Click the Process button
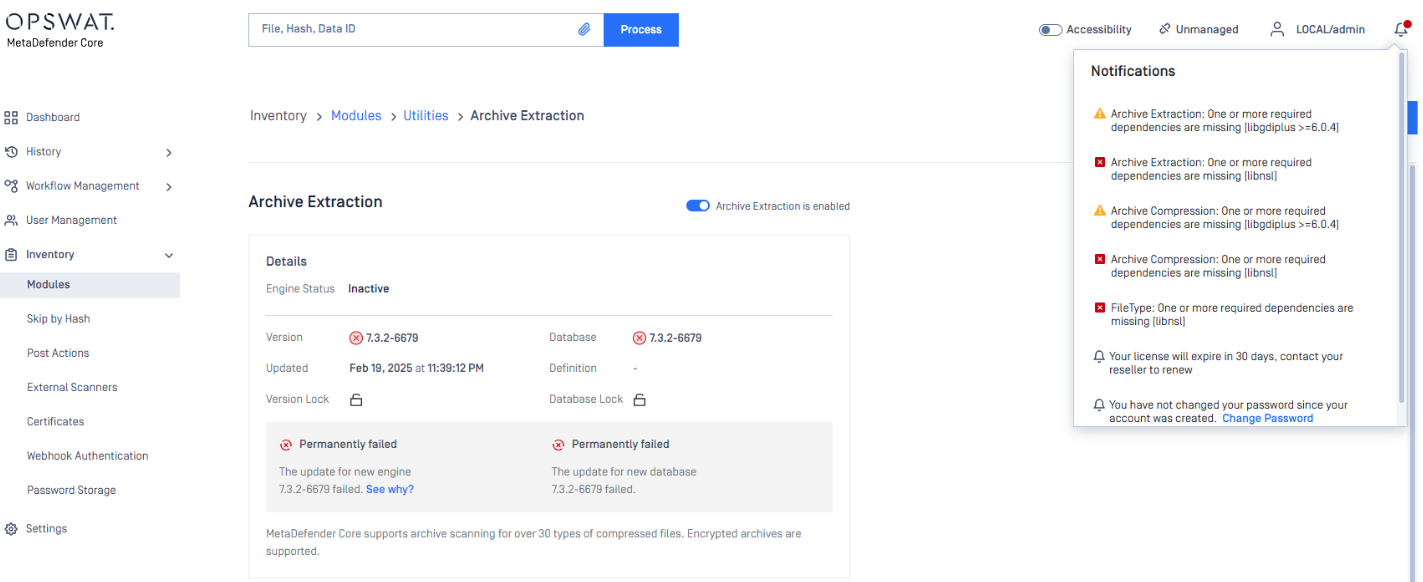The height and width of the screenshot is (582, 1423). 641,30
